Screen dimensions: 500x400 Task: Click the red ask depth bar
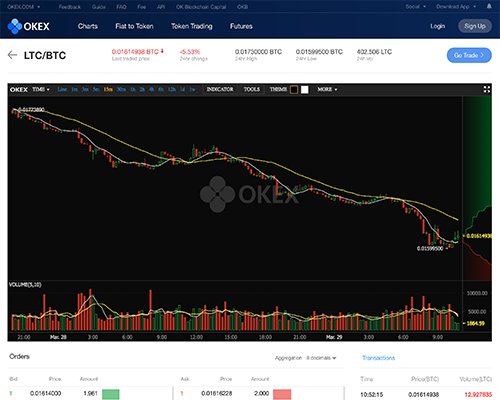point(282,394)
